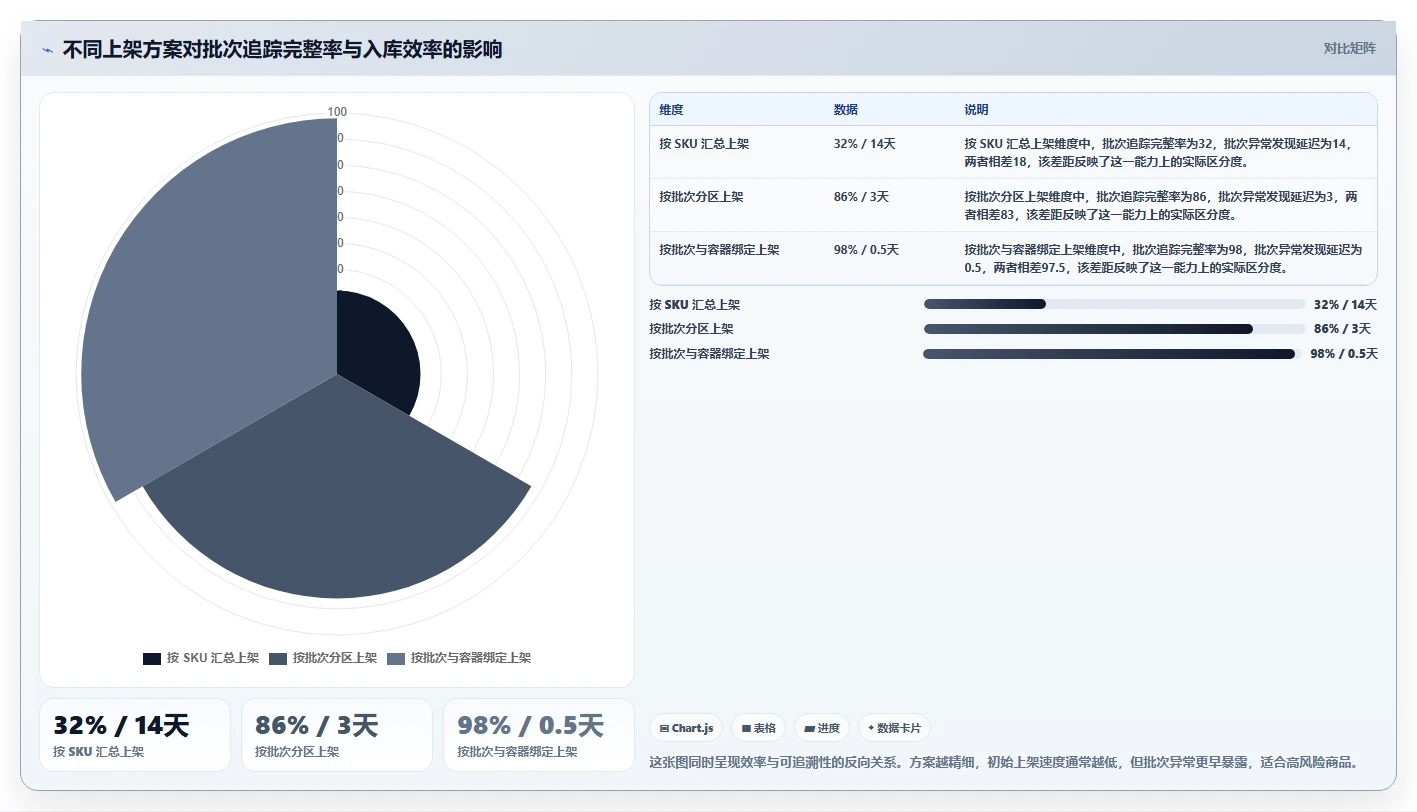Click the 86% / 3天 value right of progress bar

pos(1342,329)
